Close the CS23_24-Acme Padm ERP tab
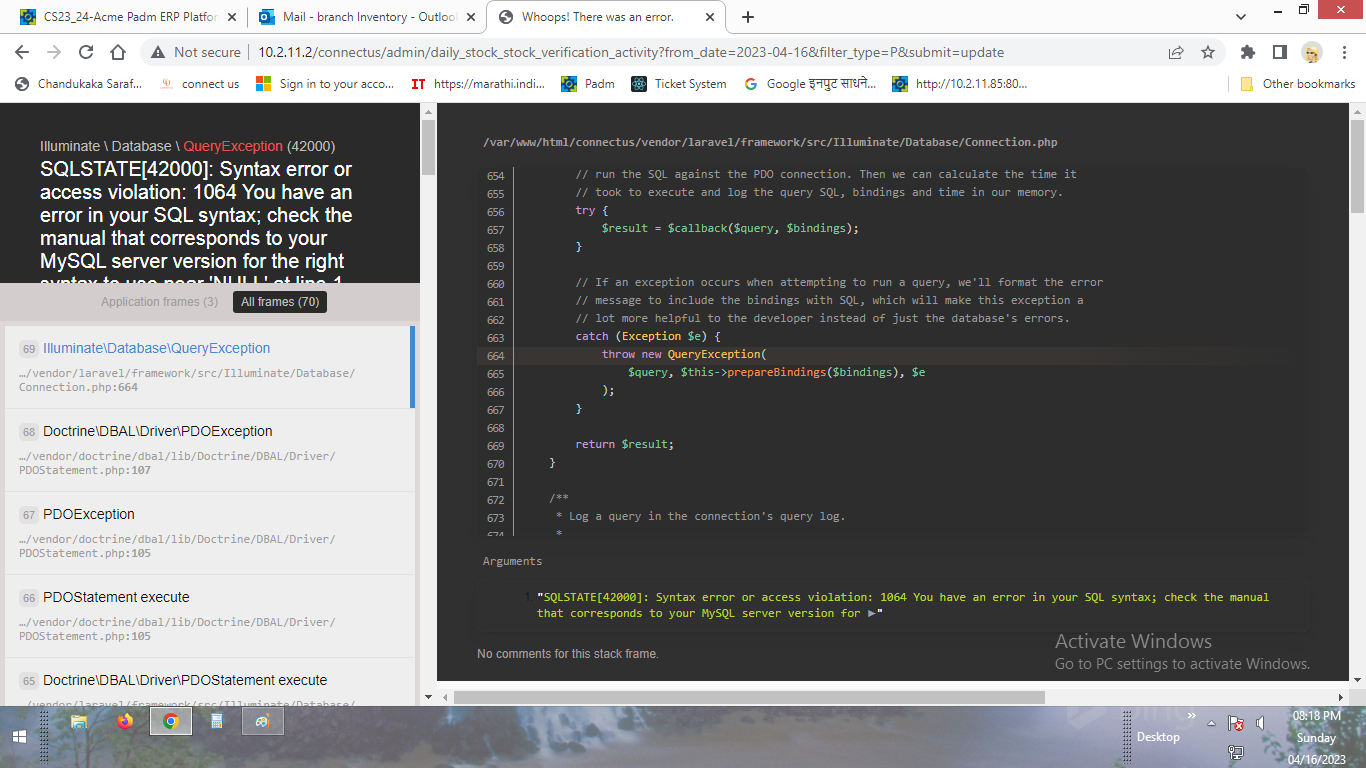Screen dimensions: 1366x768 (232, 17)
